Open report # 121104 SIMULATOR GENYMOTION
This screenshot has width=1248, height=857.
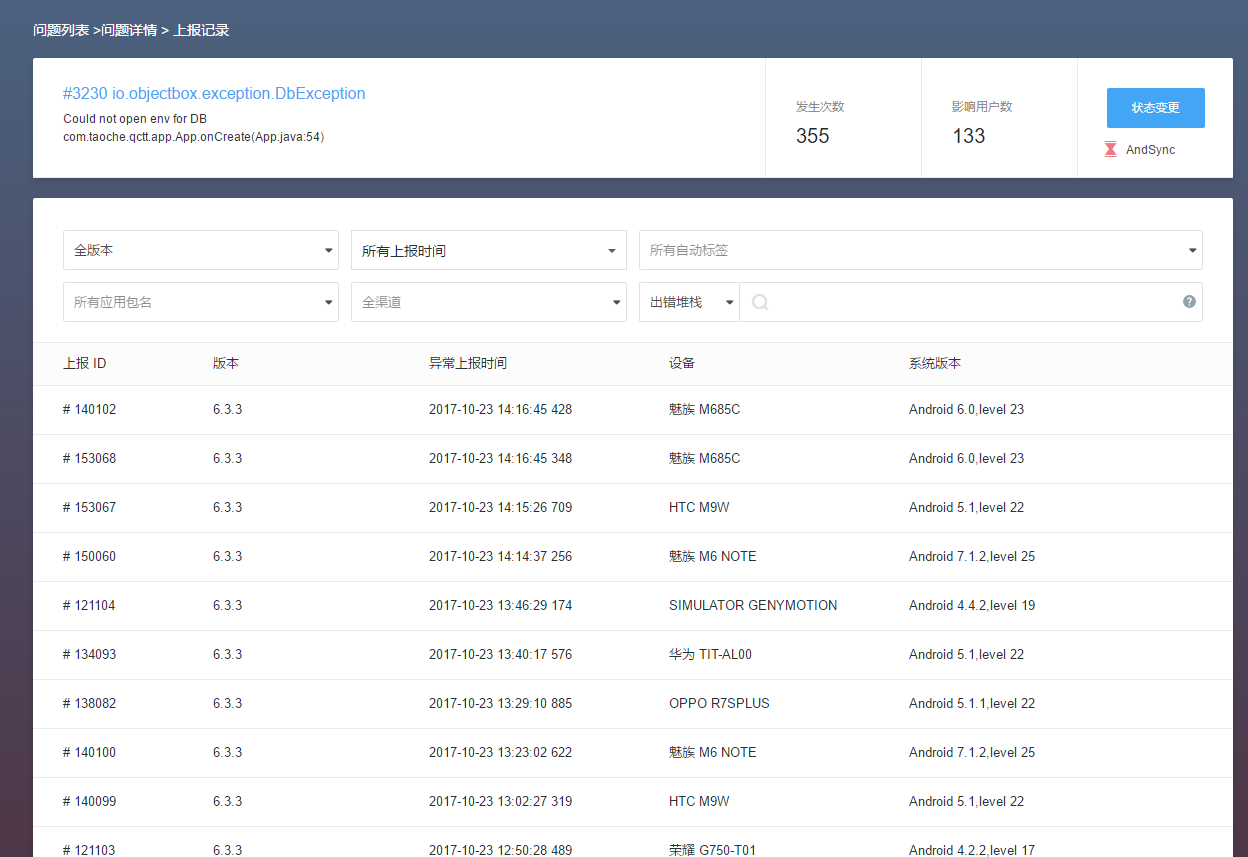633,606
